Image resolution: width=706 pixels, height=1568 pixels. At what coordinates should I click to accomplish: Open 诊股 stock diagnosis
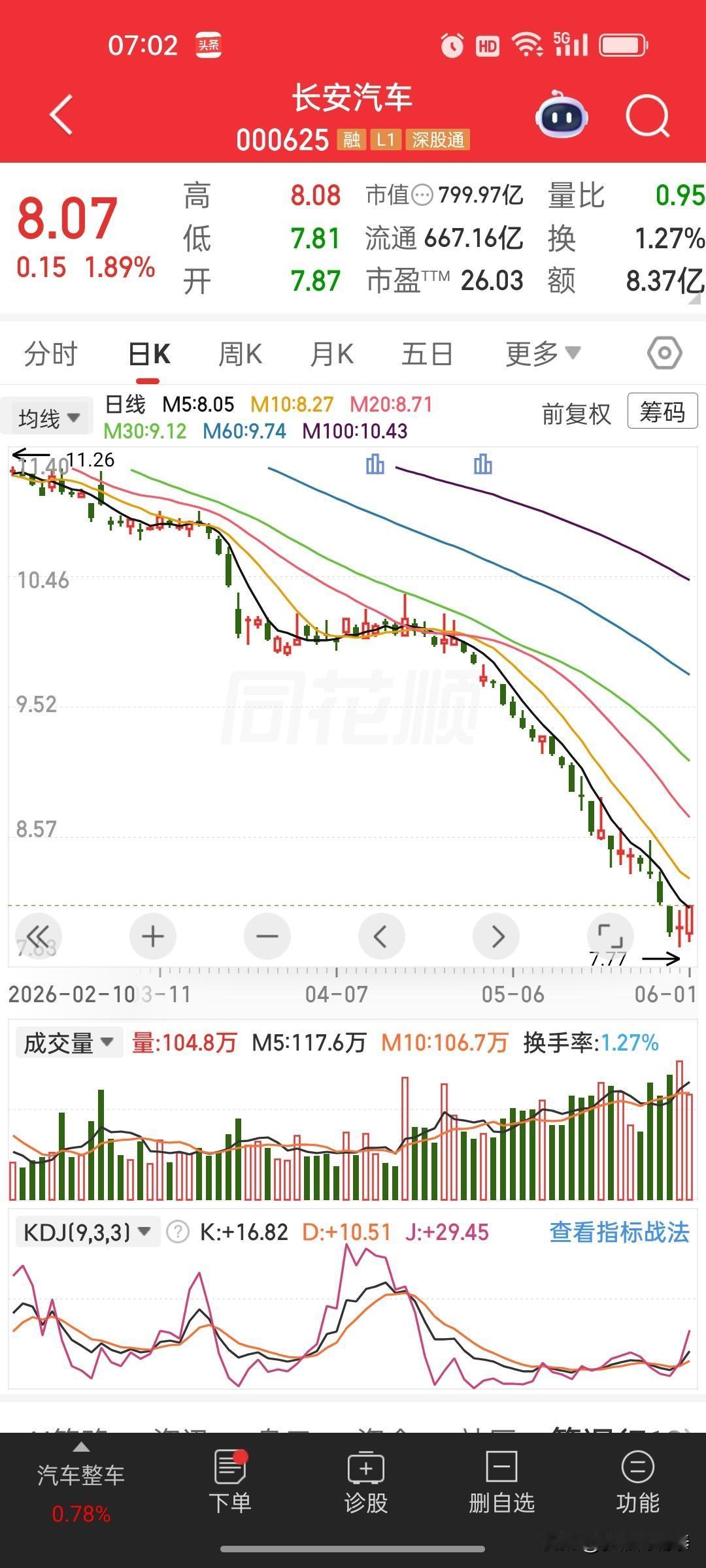[366, 1482]
